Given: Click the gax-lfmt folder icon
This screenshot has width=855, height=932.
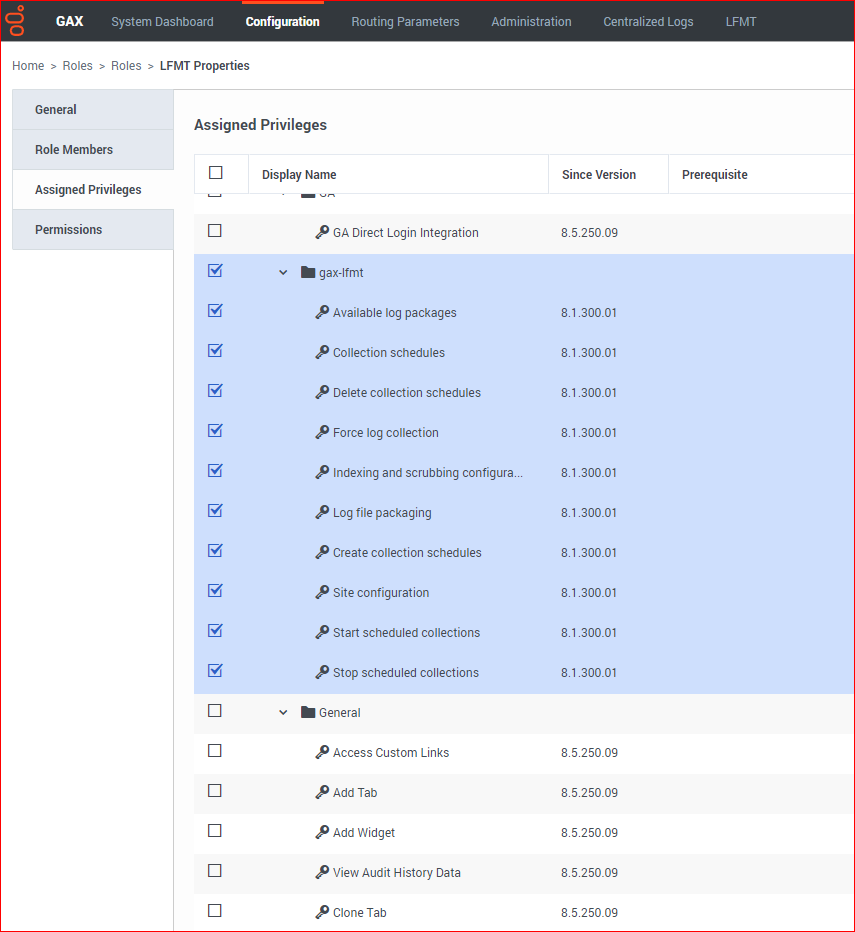Looking at the screenshot, I should tap(307, 271).
